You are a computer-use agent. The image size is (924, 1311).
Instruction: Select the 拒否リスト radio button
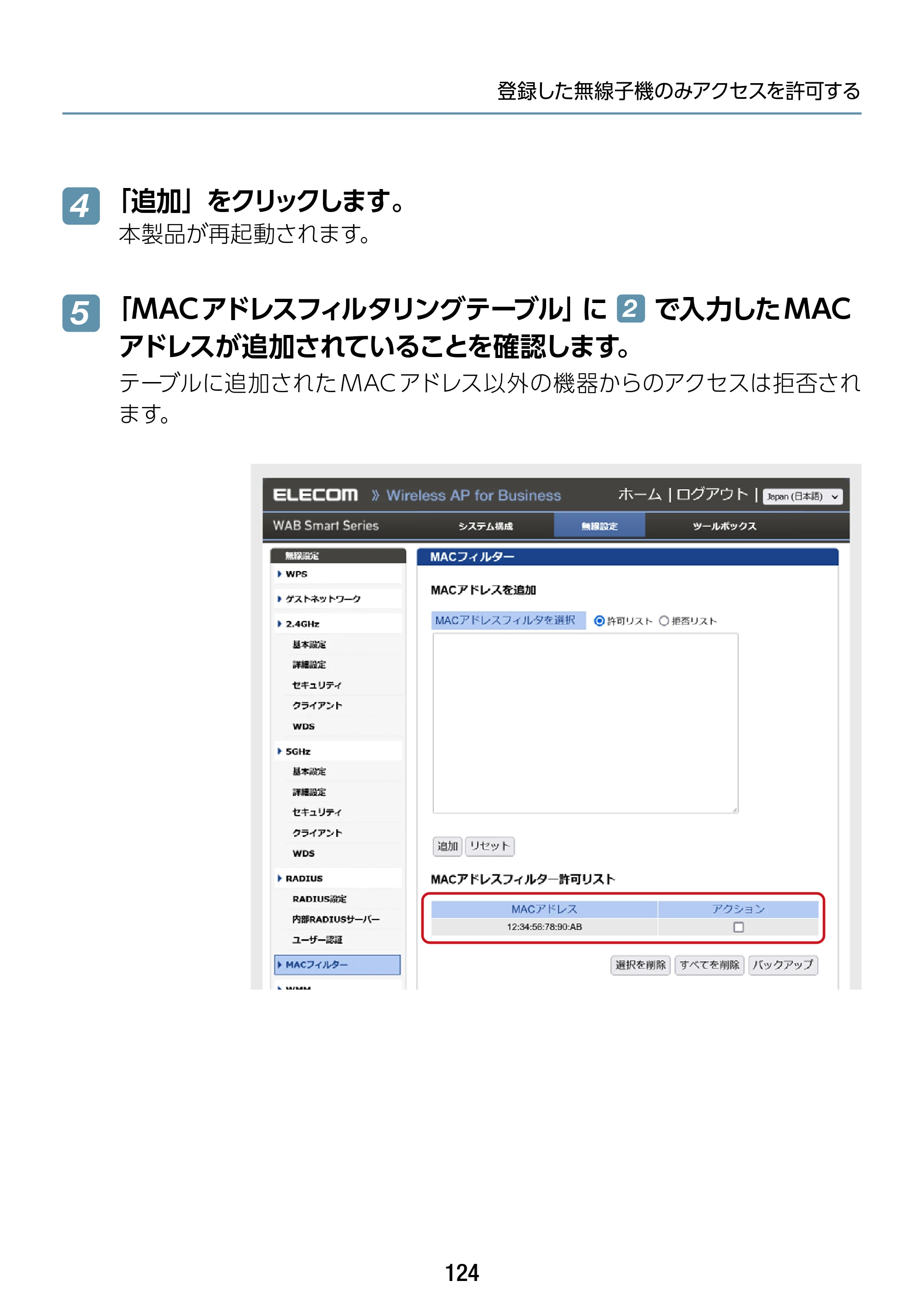click(663, 621)
